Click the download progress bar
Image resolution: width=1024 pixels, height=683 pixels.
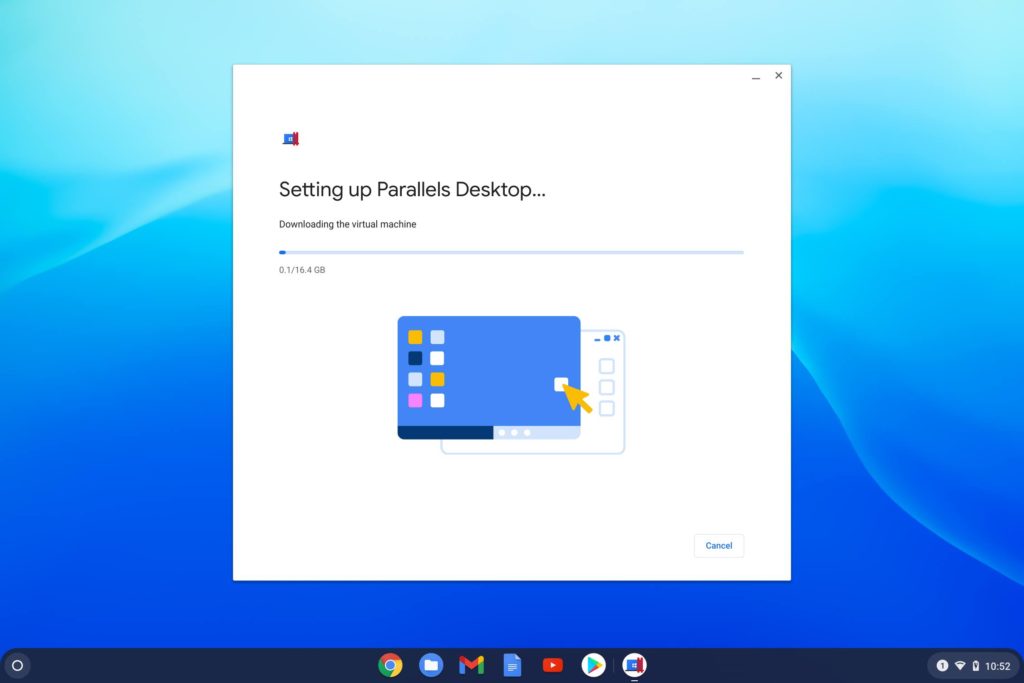tap(511, 252)
